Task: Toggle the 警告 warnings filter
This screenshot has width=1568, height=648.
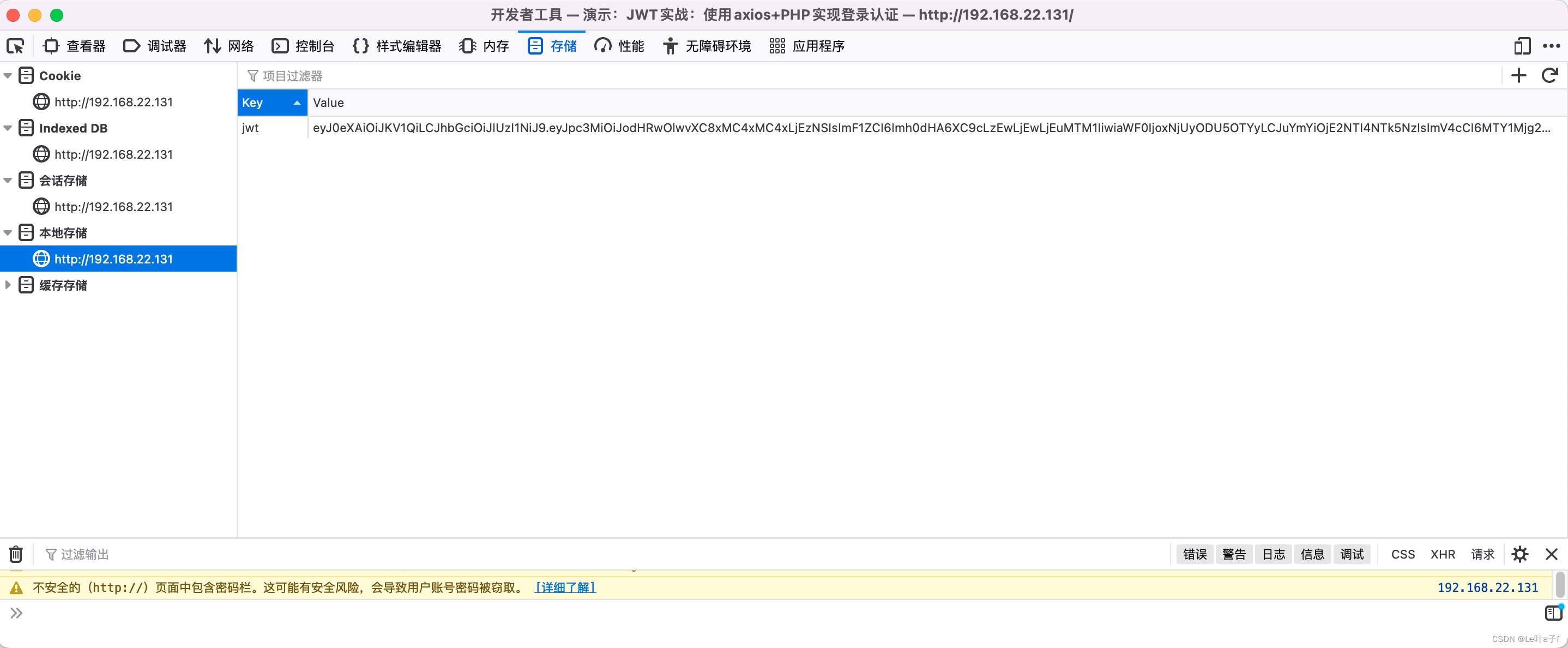Action: (1234, 554)
